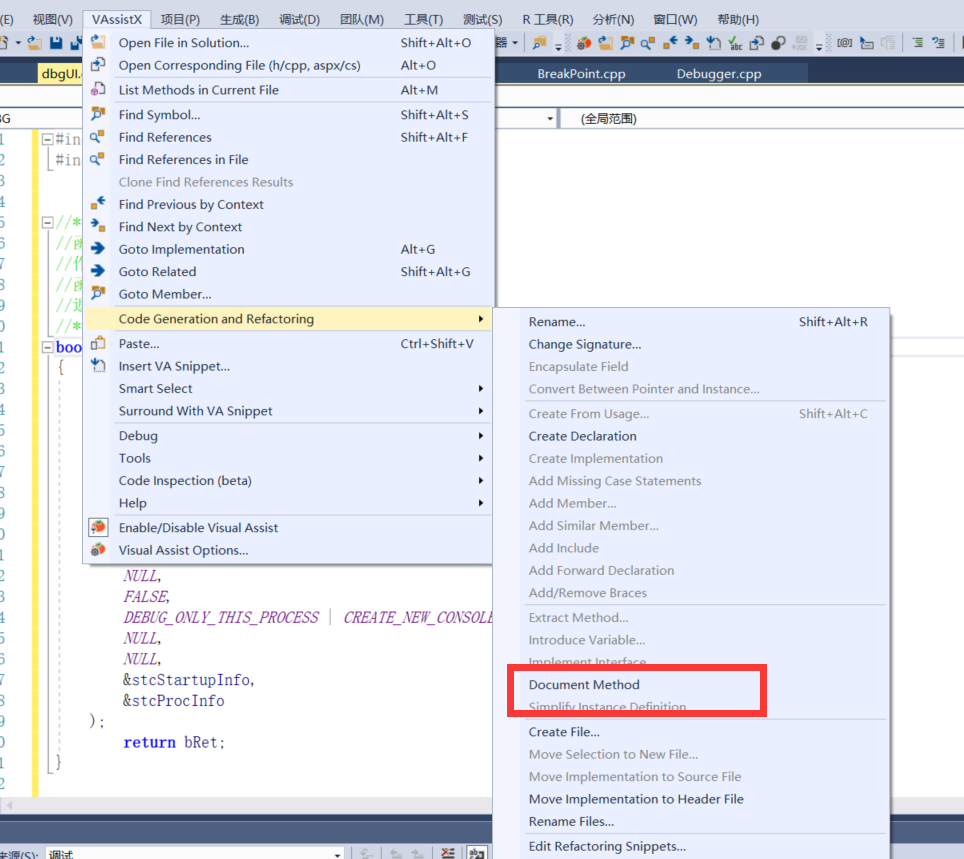Collapse the bool function outline region
Screen dimensions: 964x859
pos(47,347)
